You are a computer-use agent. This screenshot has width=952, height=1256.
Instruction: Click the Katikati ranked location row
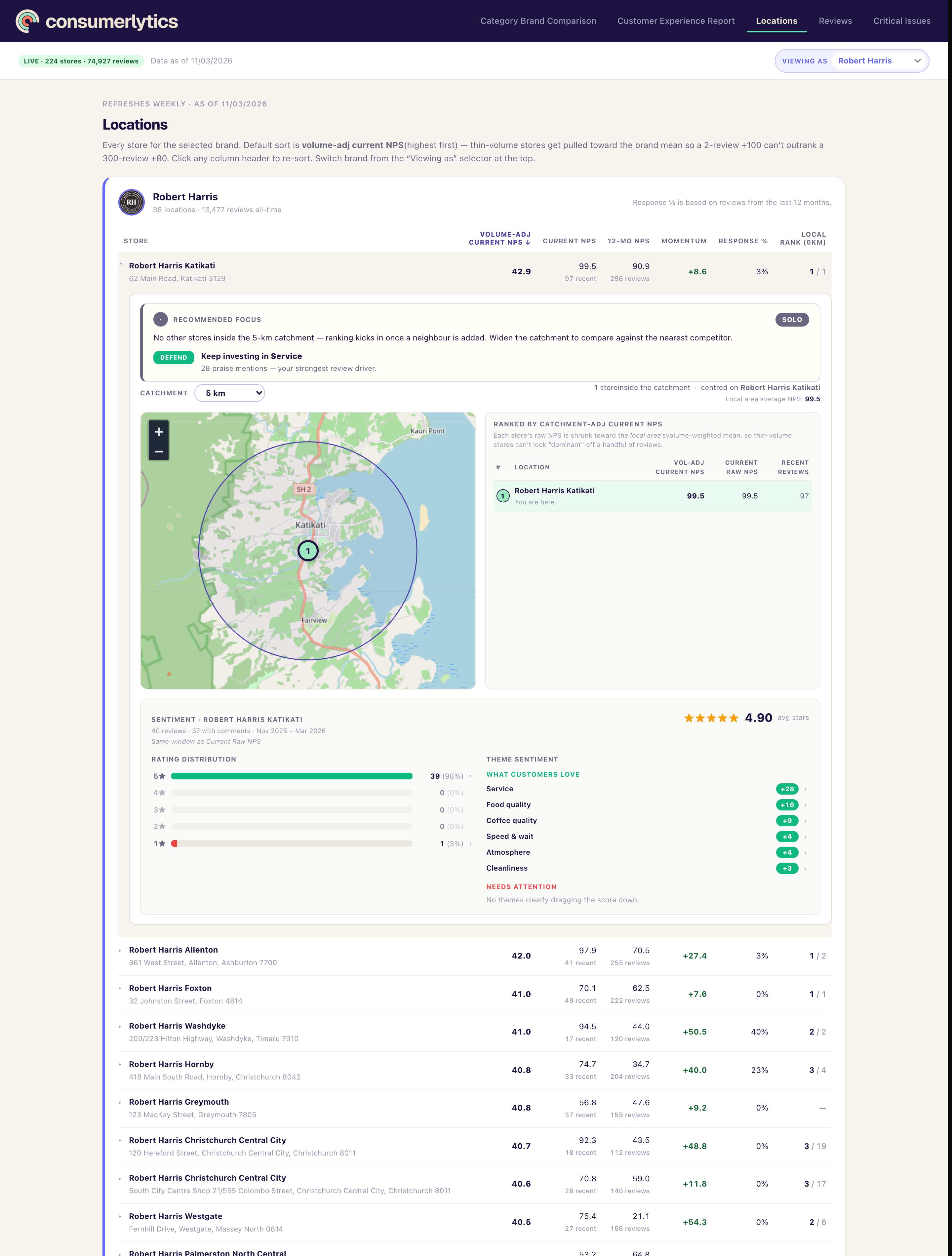tap(652, 496)
